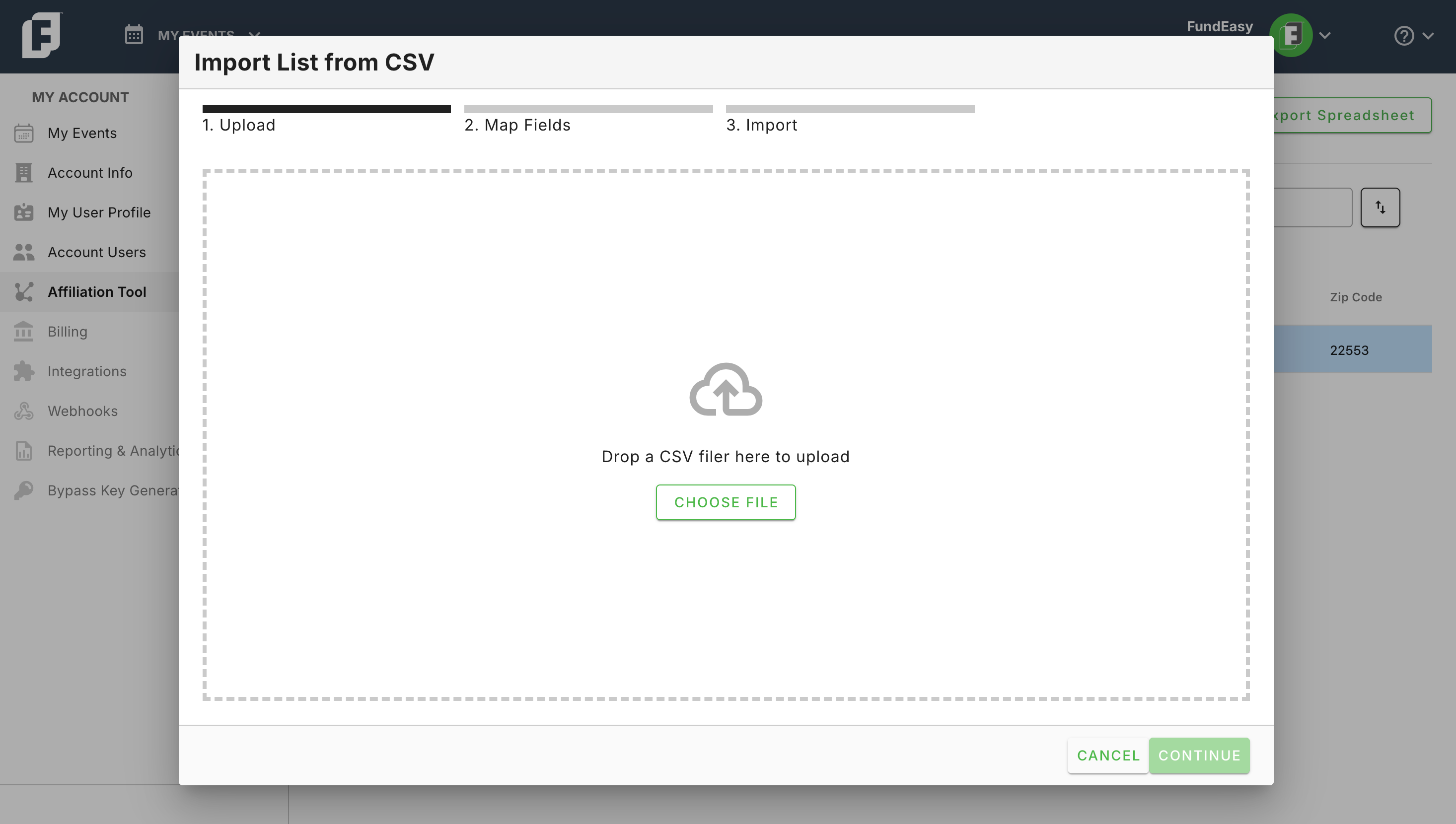The height and width of the screenshot is (824, 1456).
Task: Click the My User Profile badge icon
Action: tap(24, 212)
